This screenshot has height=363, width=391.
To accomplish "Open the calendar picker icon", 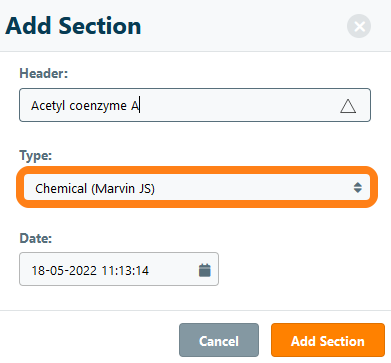I will (x=205, y=270).
